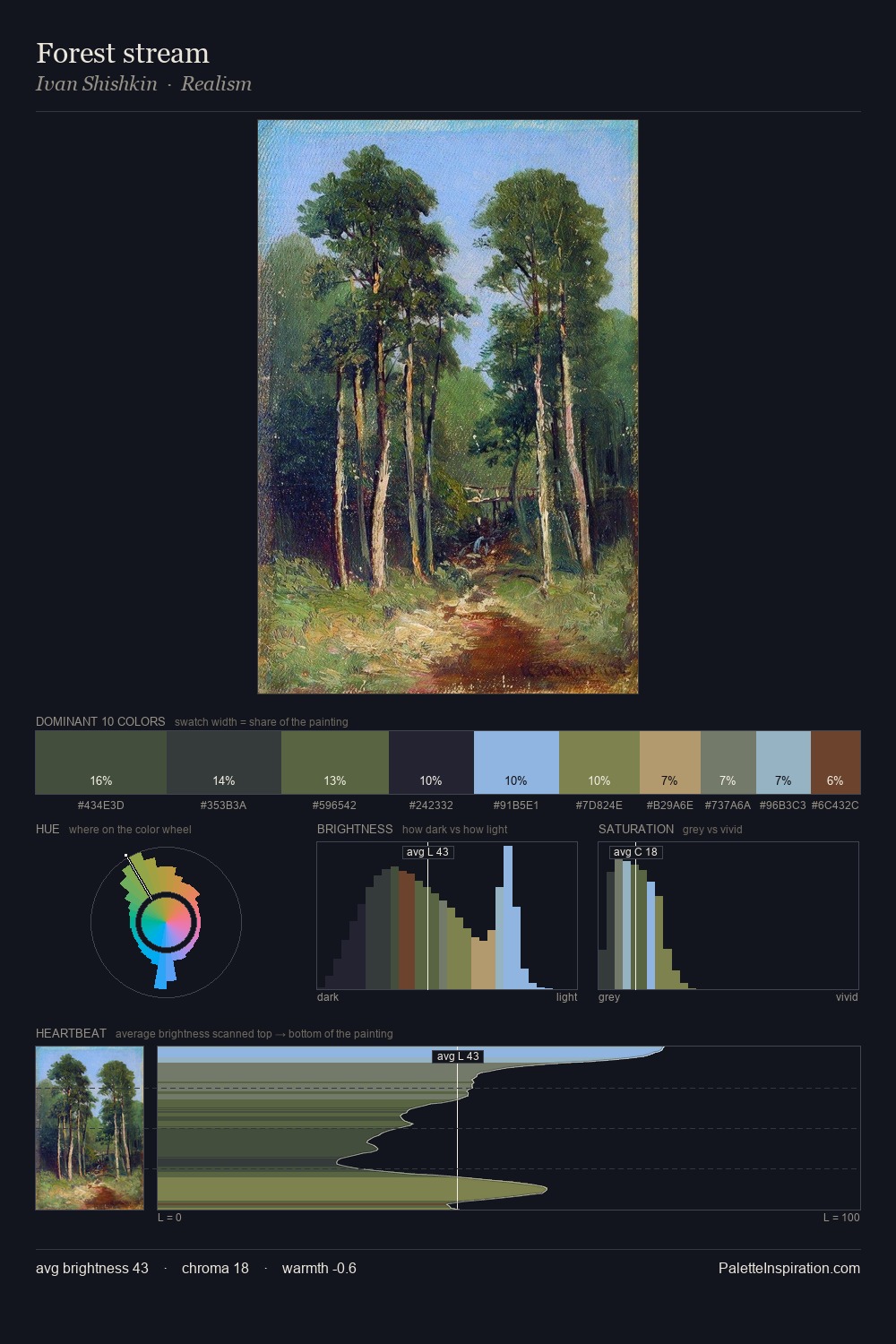Click the hex code #6C432C text
The height and width of the screenshot is (1344, 896).
pos(835,806)
